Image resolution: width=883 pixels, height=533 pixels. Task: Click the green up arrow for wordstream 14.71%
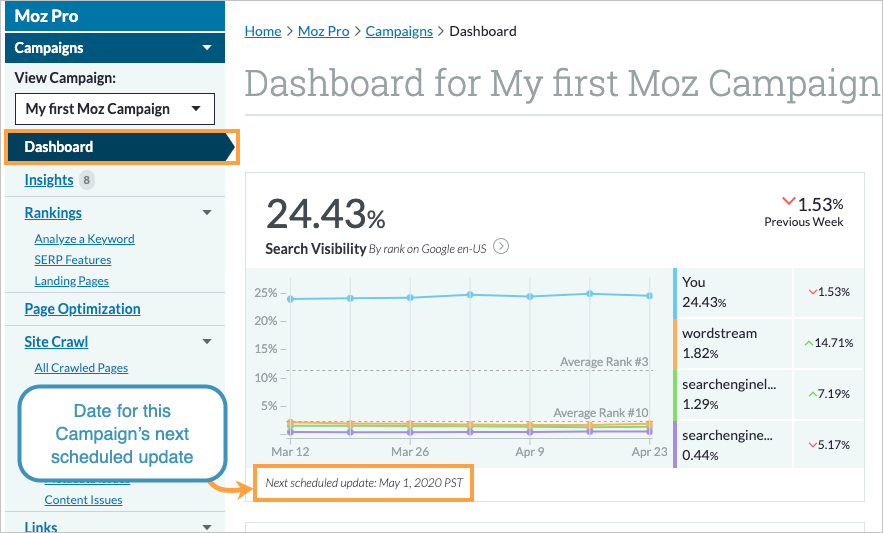tap(808, 342)
